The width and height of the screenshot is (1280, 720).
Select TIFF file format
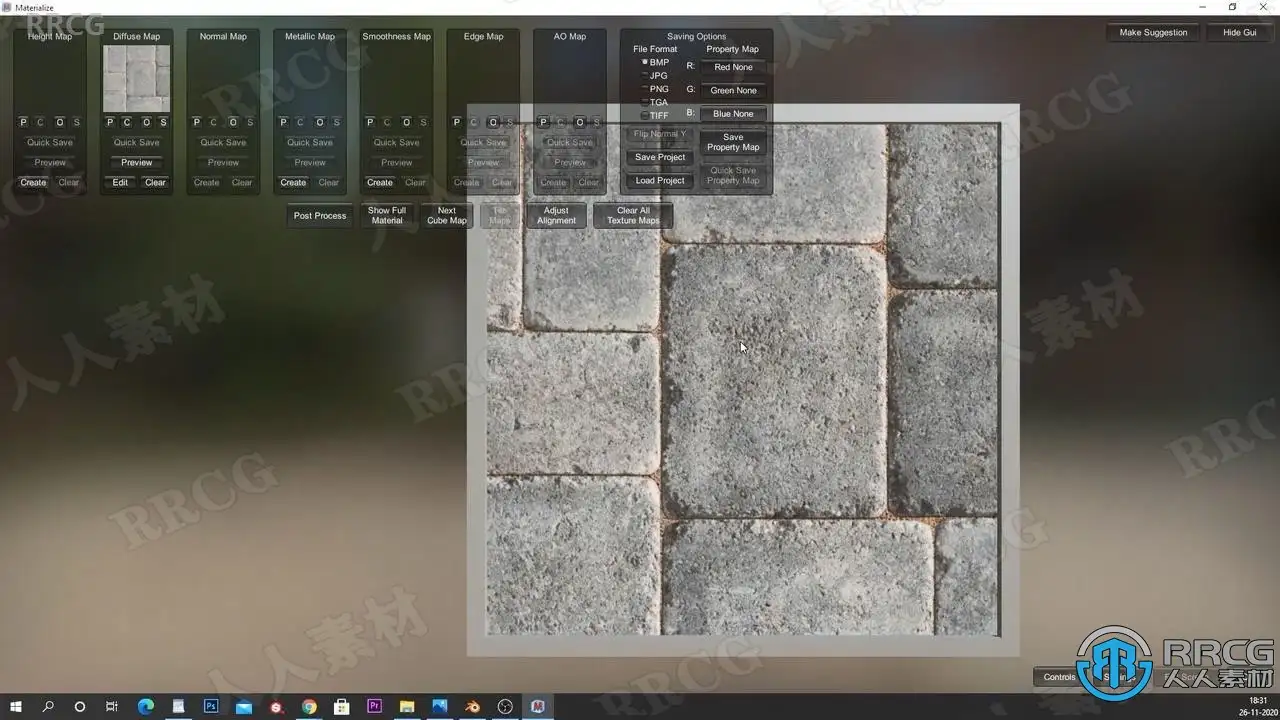[656, 115]
